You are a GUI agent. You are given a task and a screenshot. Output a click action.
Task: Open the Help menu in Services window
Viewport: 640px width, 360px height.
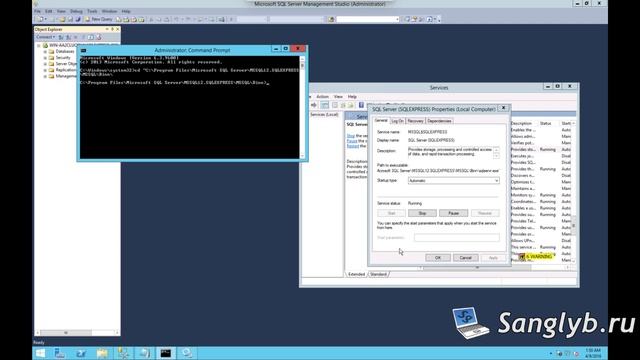352,97
